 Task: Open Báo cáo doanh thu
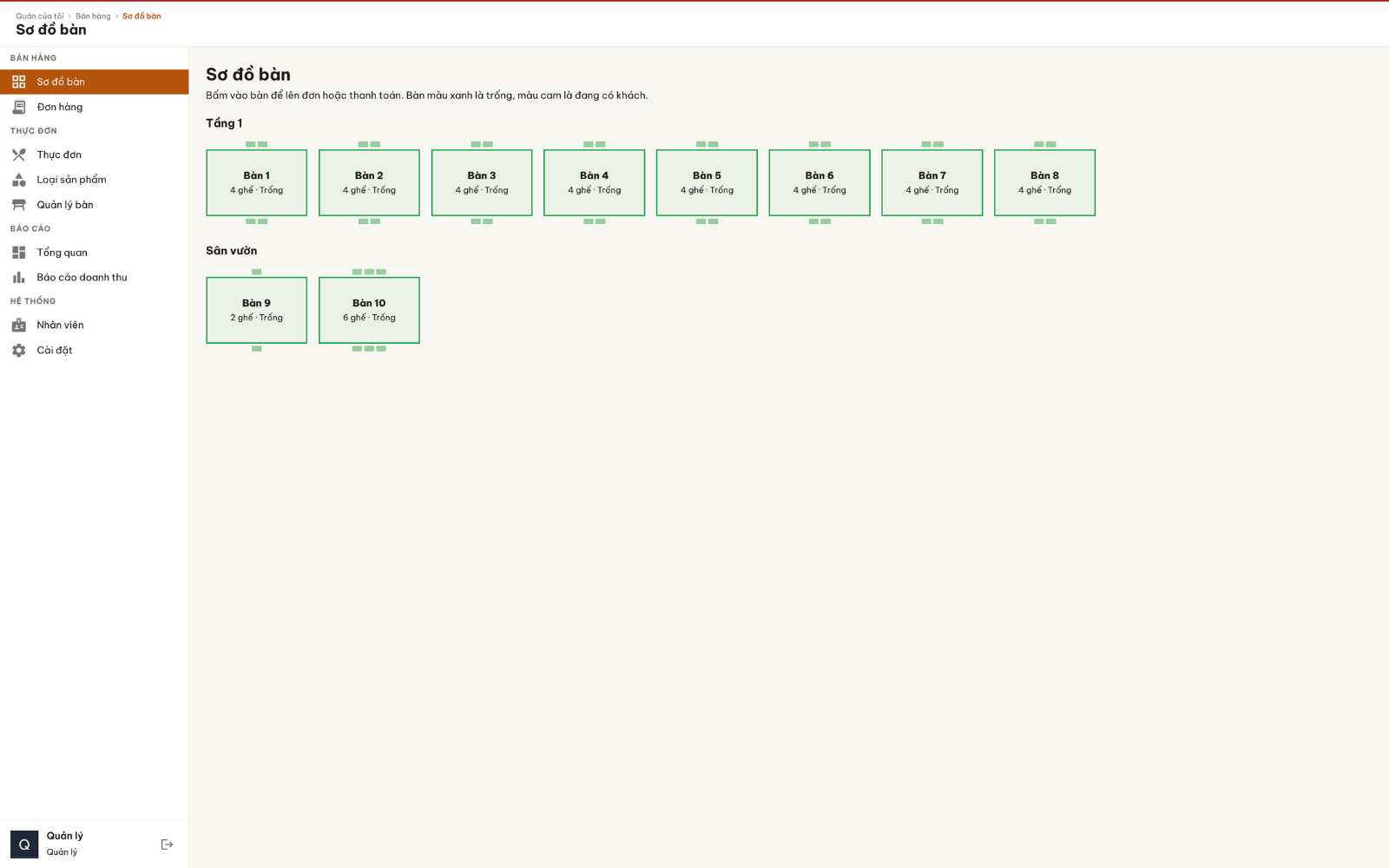pyautogui.click(x=94, y=278)
